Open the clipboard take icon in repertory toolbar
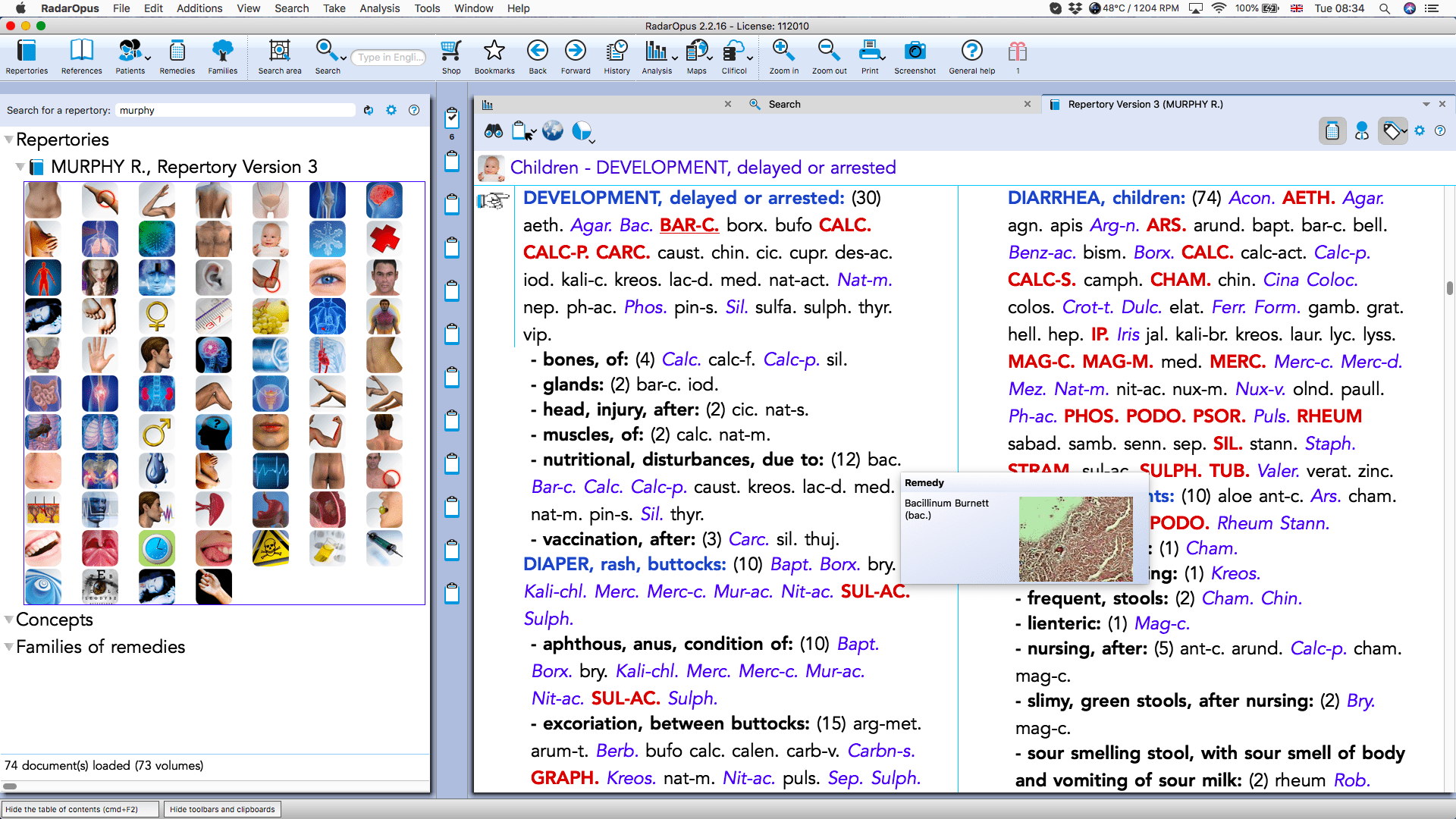Image resolution: width=1456 pixels, height=819 pixels. click(x=522, y=131)
